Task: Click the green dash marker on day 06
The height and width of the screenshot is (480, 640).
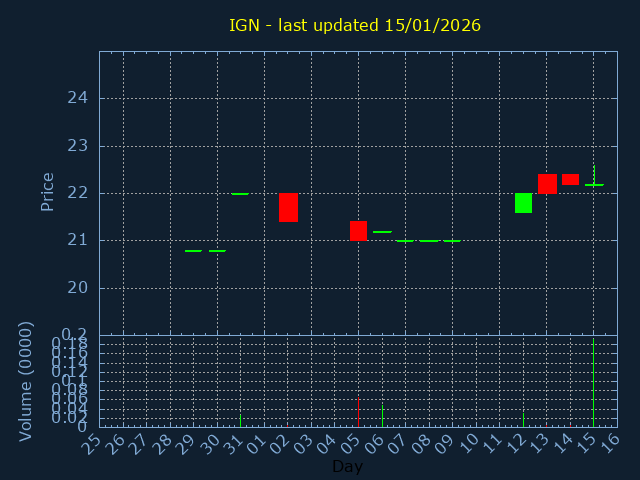Action: point(382,232)
